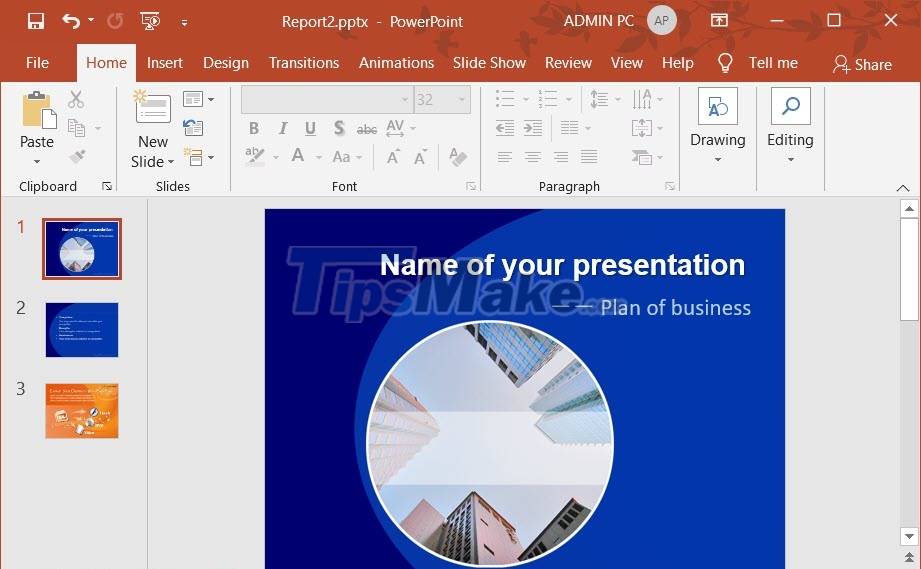Open the undo history dropdown arrow
921x569 pixels.
point(91,20)
